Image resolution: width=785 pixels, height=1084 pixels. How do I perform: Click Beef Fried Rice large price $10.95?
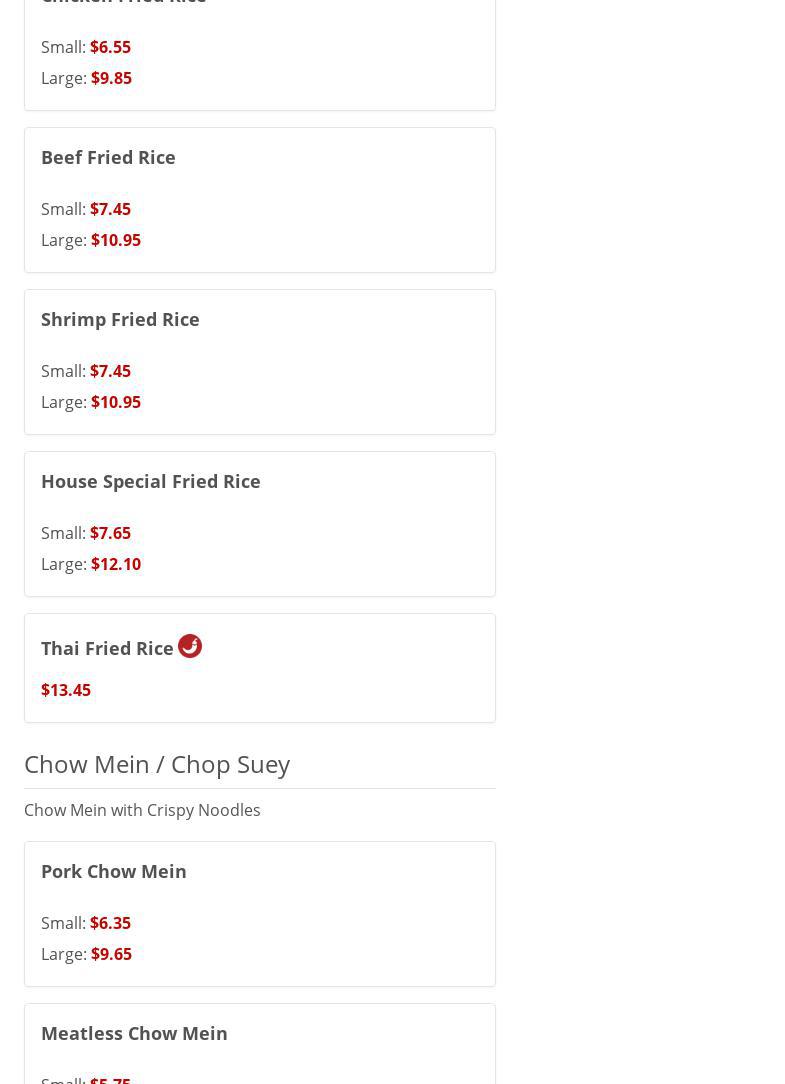[116, 240]
